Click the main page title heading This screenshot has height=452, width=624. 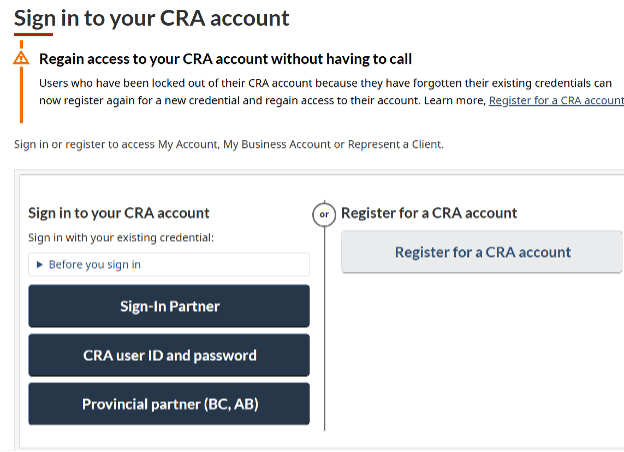tap(152, 18)
